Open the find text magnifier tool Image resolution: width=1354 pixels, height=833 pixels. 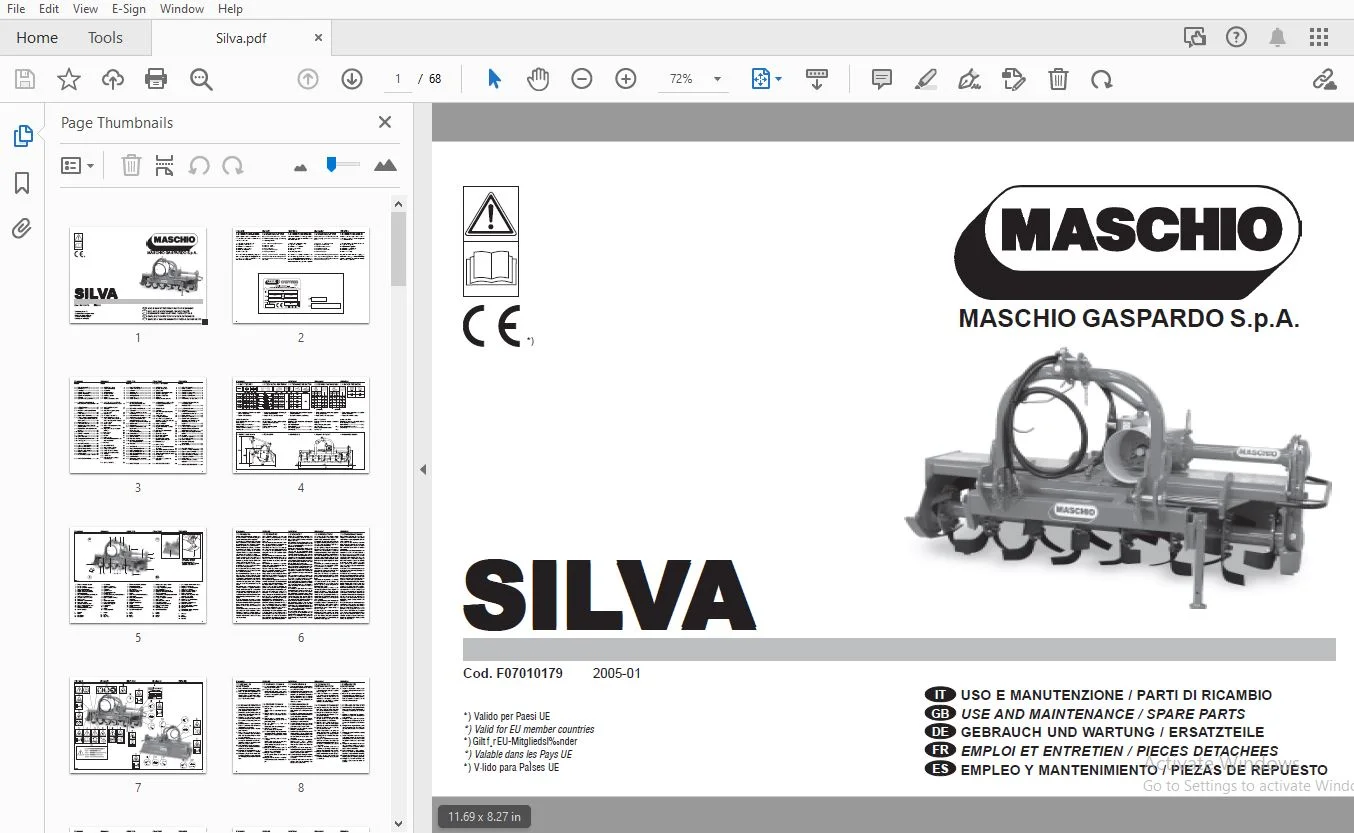pos(201,79)
